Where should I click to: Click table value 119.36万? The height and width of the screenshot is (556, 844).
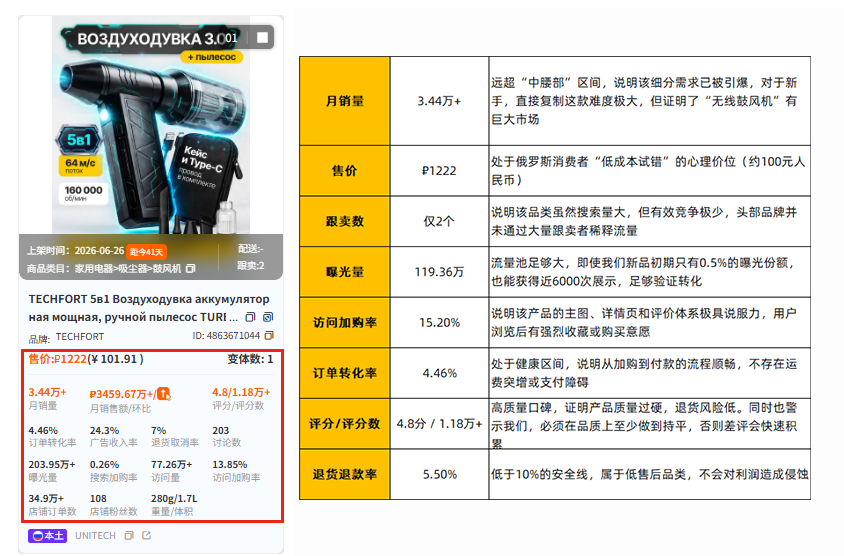pos(439,272)
